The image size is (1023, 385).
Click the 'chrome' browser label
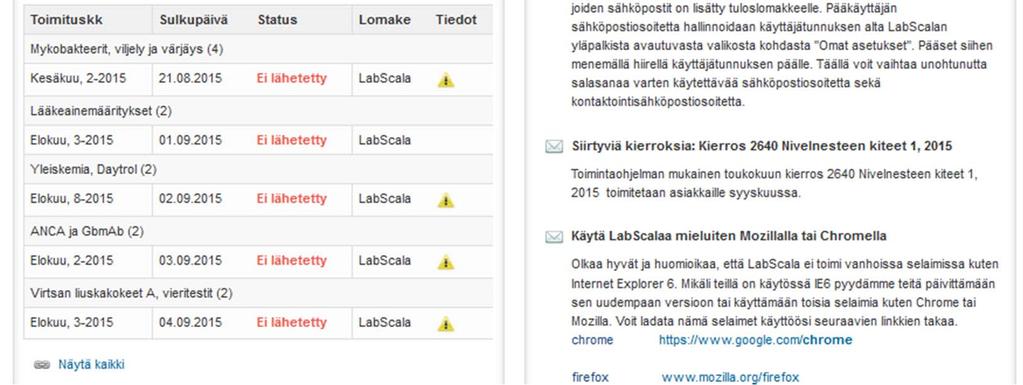(x=592, y=340)
